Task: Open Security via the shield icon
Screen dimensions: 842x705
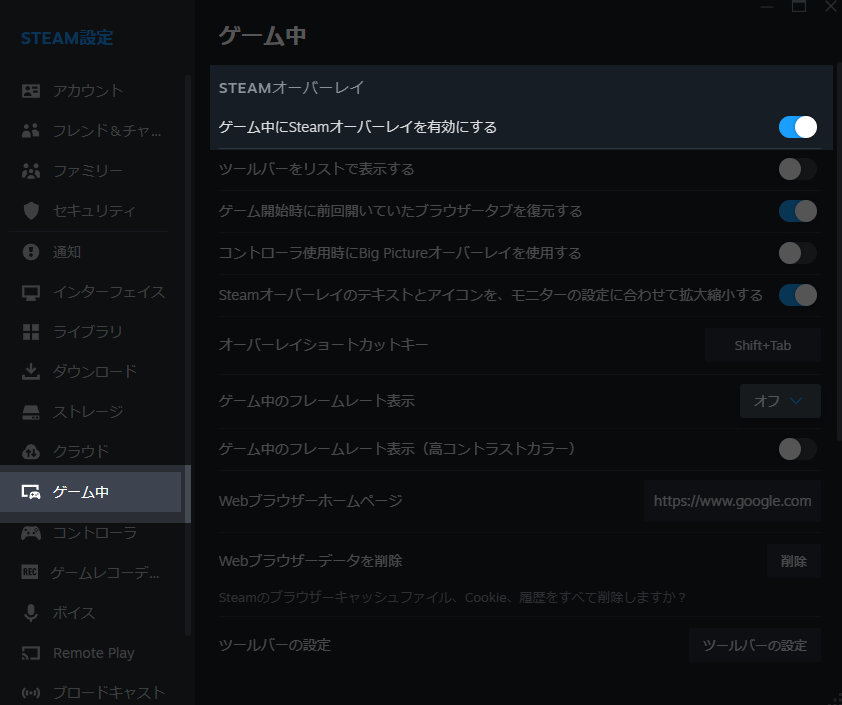Action: tap(31, 211)
